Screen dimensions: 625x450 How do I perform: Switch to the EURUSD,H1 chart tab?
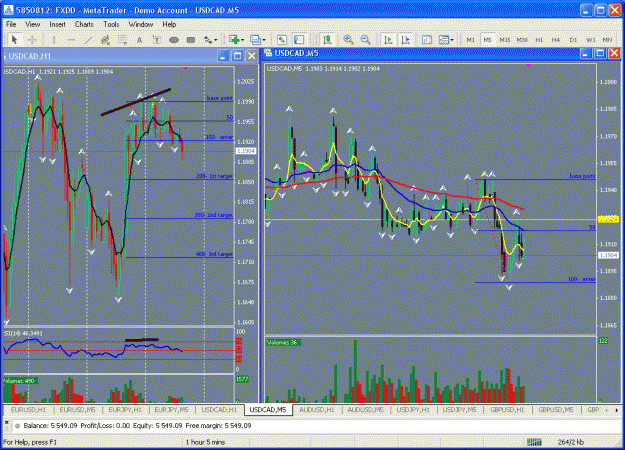[x=28, y=409]
